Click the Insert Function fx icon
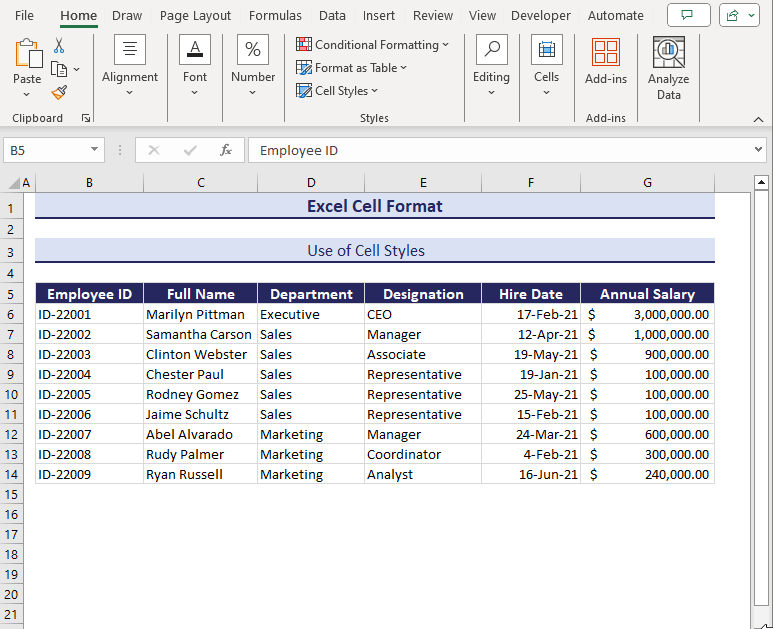 point(226,150)
